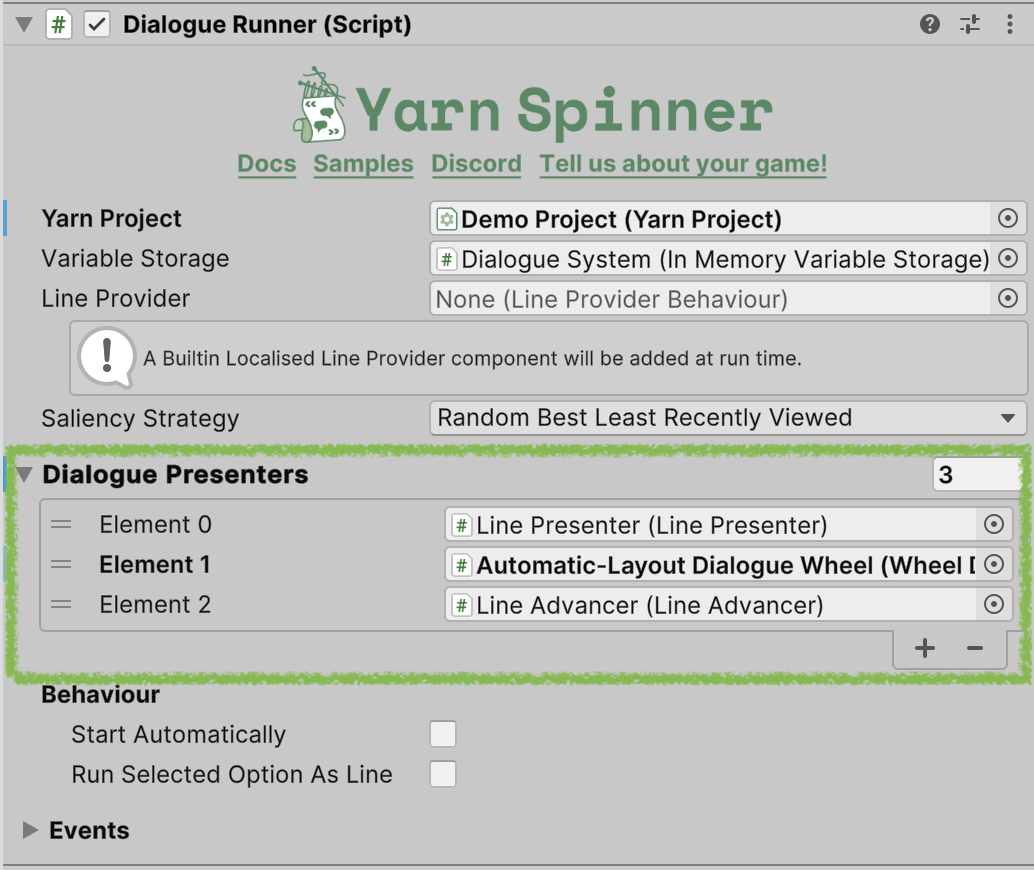Open the three-dot component context menu
This screenshot has height=870, width=1034.
1009,25
